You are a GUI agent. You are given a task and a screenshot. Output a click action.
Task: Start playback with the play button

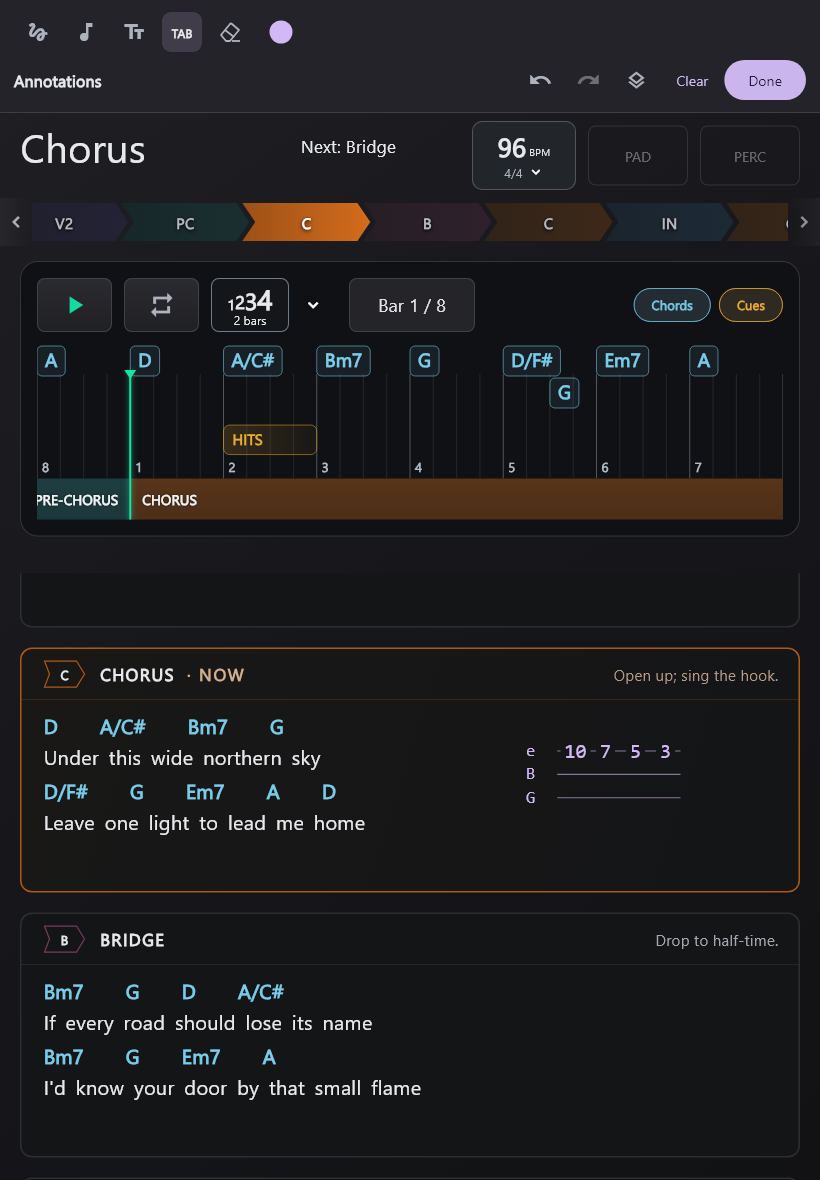coord(74,305)
